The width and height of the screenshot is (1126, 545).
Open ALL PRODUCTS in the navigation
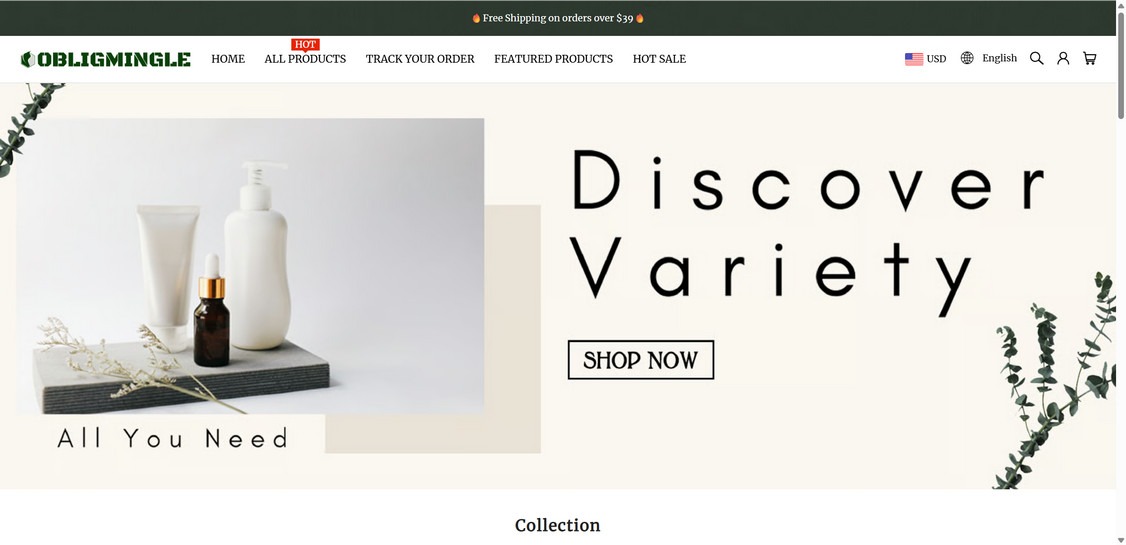point(305,59)
